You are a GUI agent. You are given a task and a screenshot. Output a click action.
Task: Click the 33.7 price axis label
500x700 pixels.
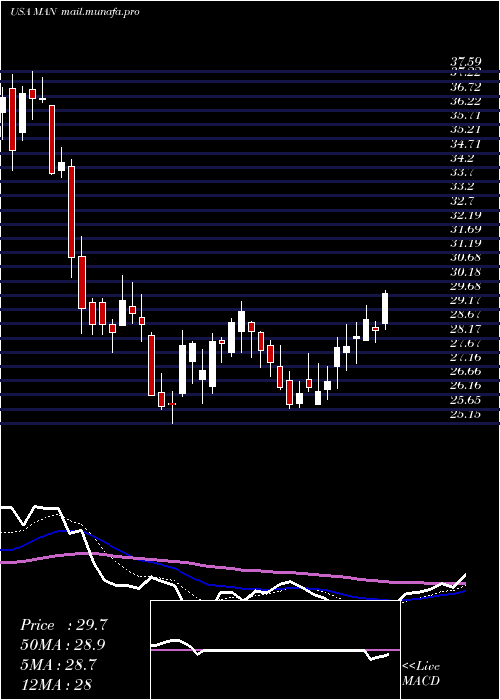pyautogui.click(x=463, y=173)
